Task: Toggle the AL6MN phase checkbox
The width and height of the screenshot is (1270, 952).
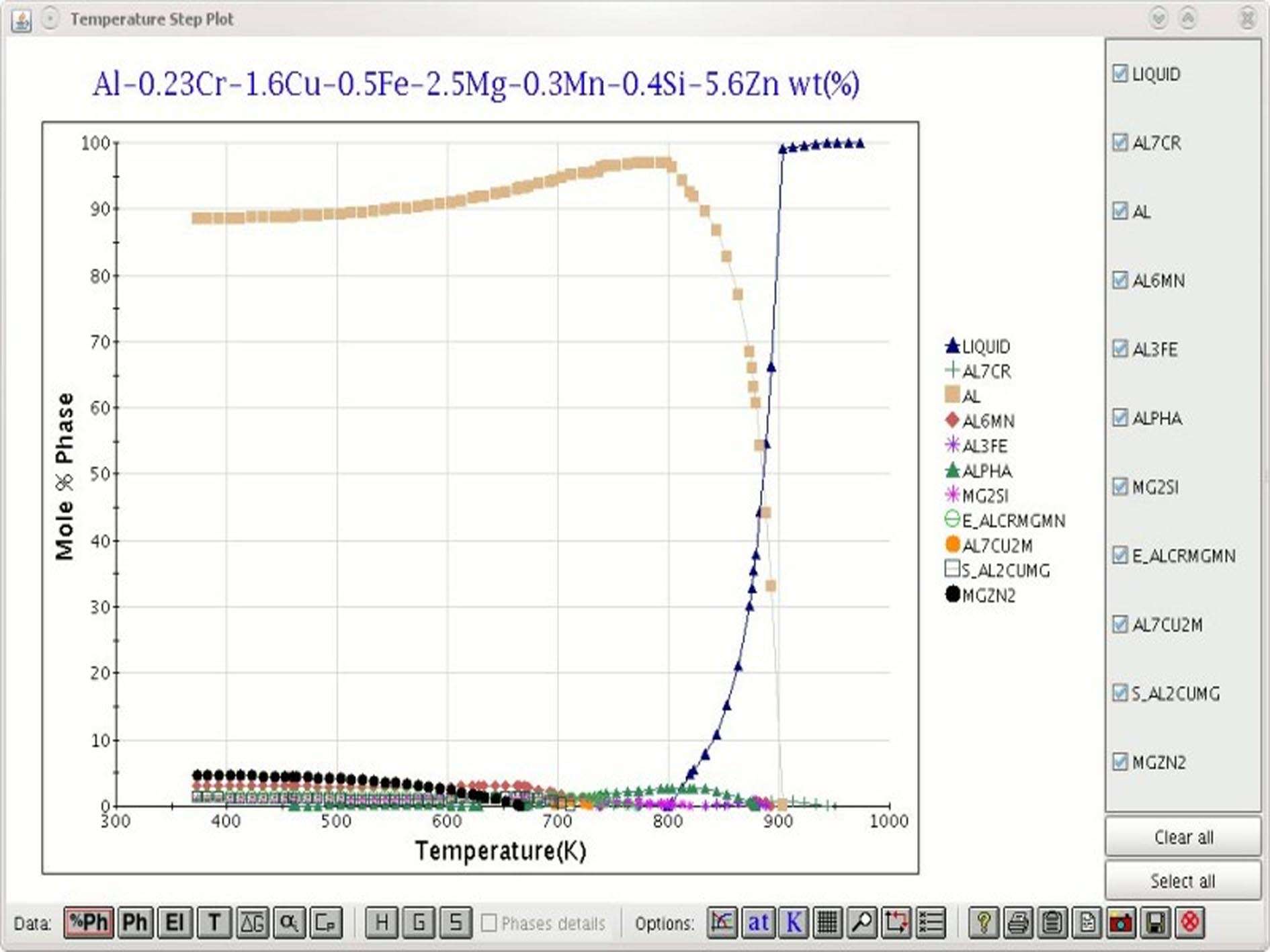Action: 1119,280
